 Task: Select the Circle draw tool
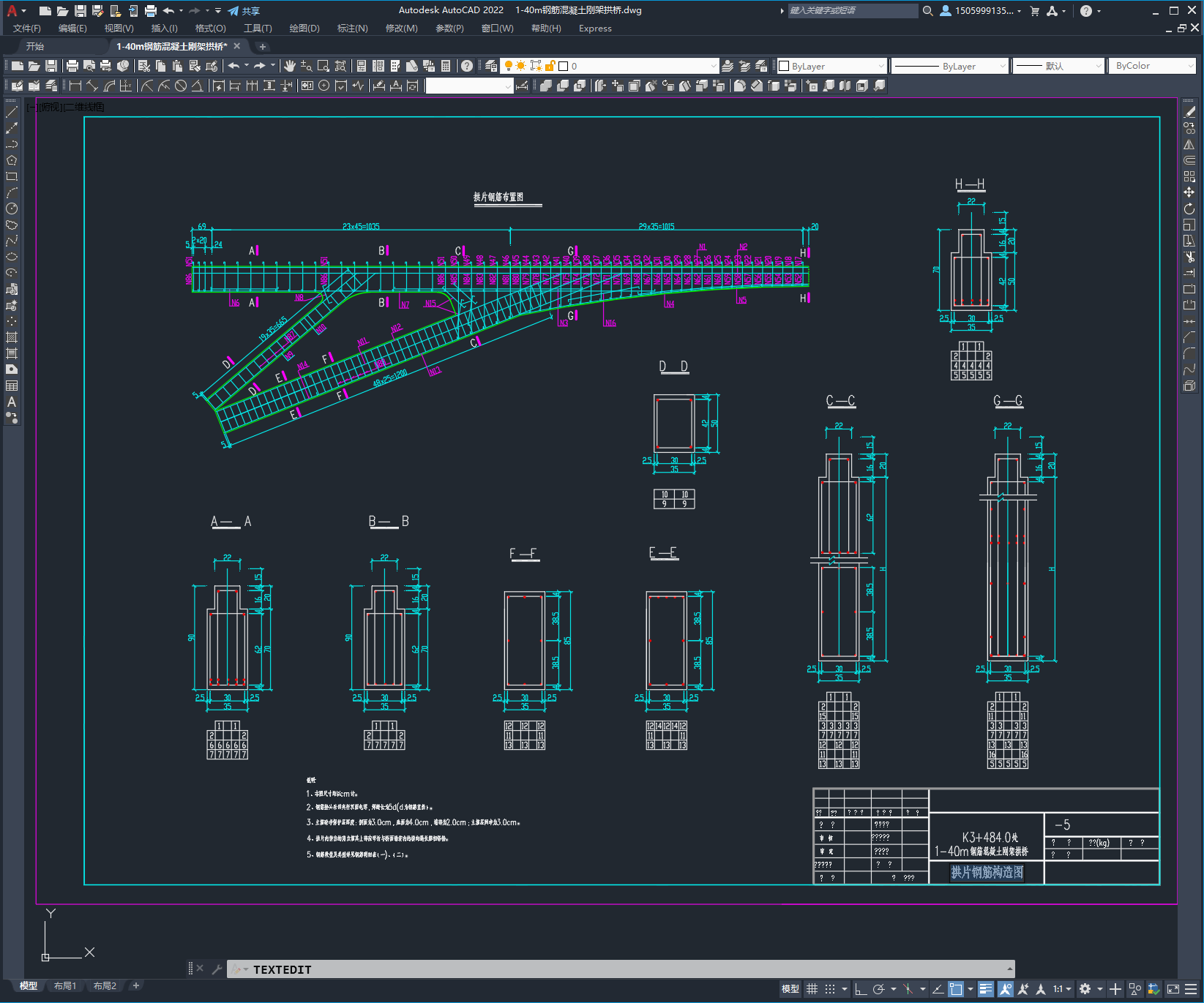(x=12, y=209)
